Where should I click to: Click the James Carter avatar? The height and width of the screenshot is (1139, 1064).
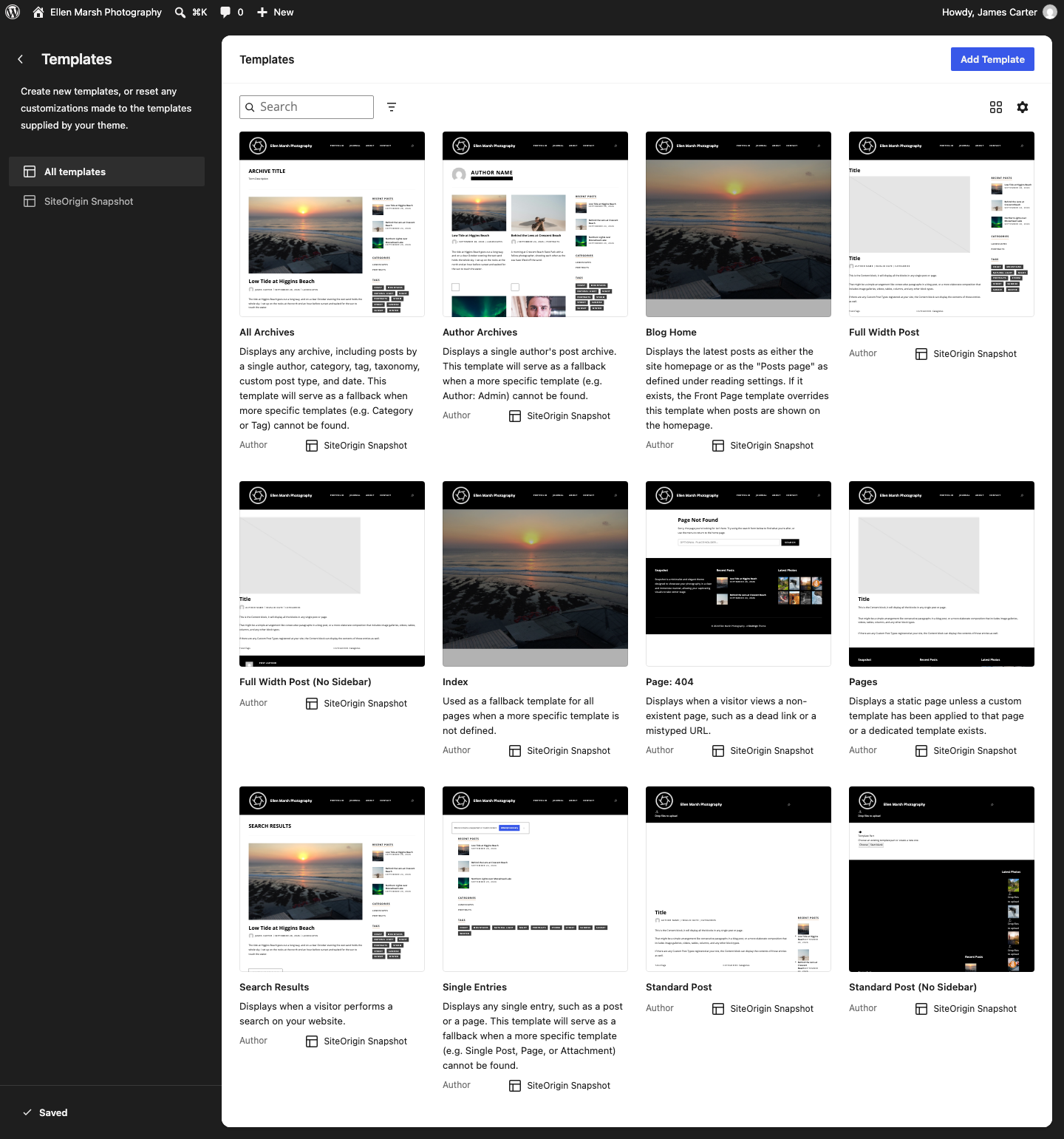click(1049, 12)
